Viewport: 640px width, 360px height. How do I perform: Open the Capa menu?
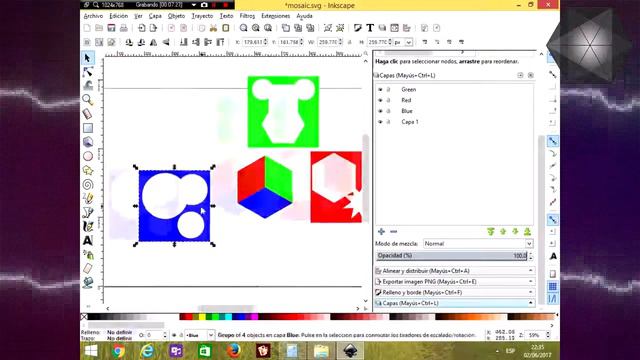click(155, 16)
